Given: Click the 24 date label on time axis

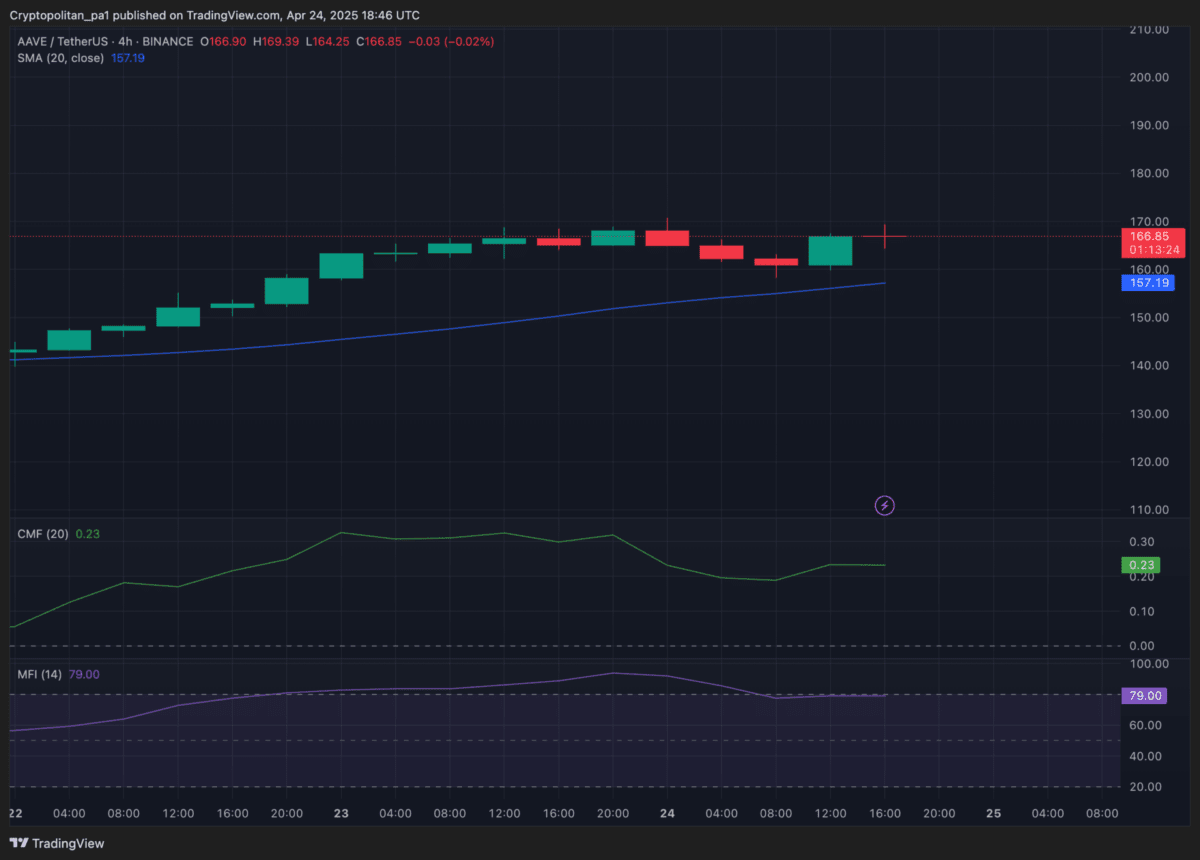Looking at the screenshot, I should [x=667, y=813].
